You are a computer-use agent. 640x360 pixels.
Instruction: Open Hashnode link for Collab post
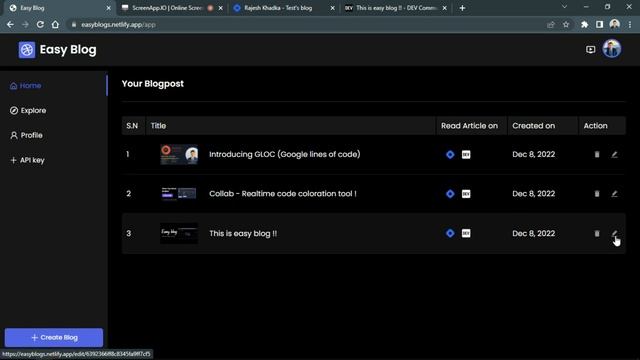click(450, 193)
